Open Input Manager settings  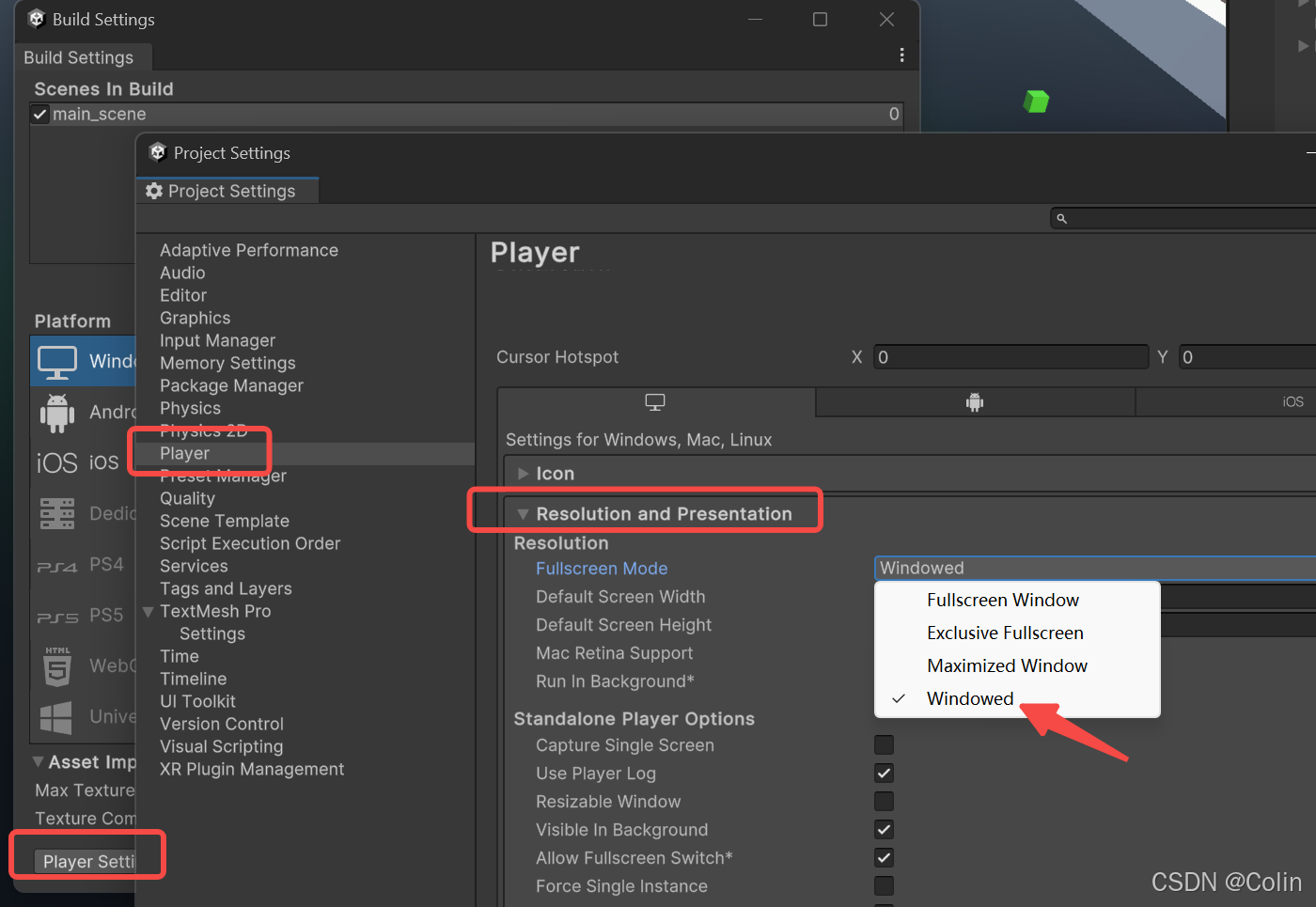[218, 341]
